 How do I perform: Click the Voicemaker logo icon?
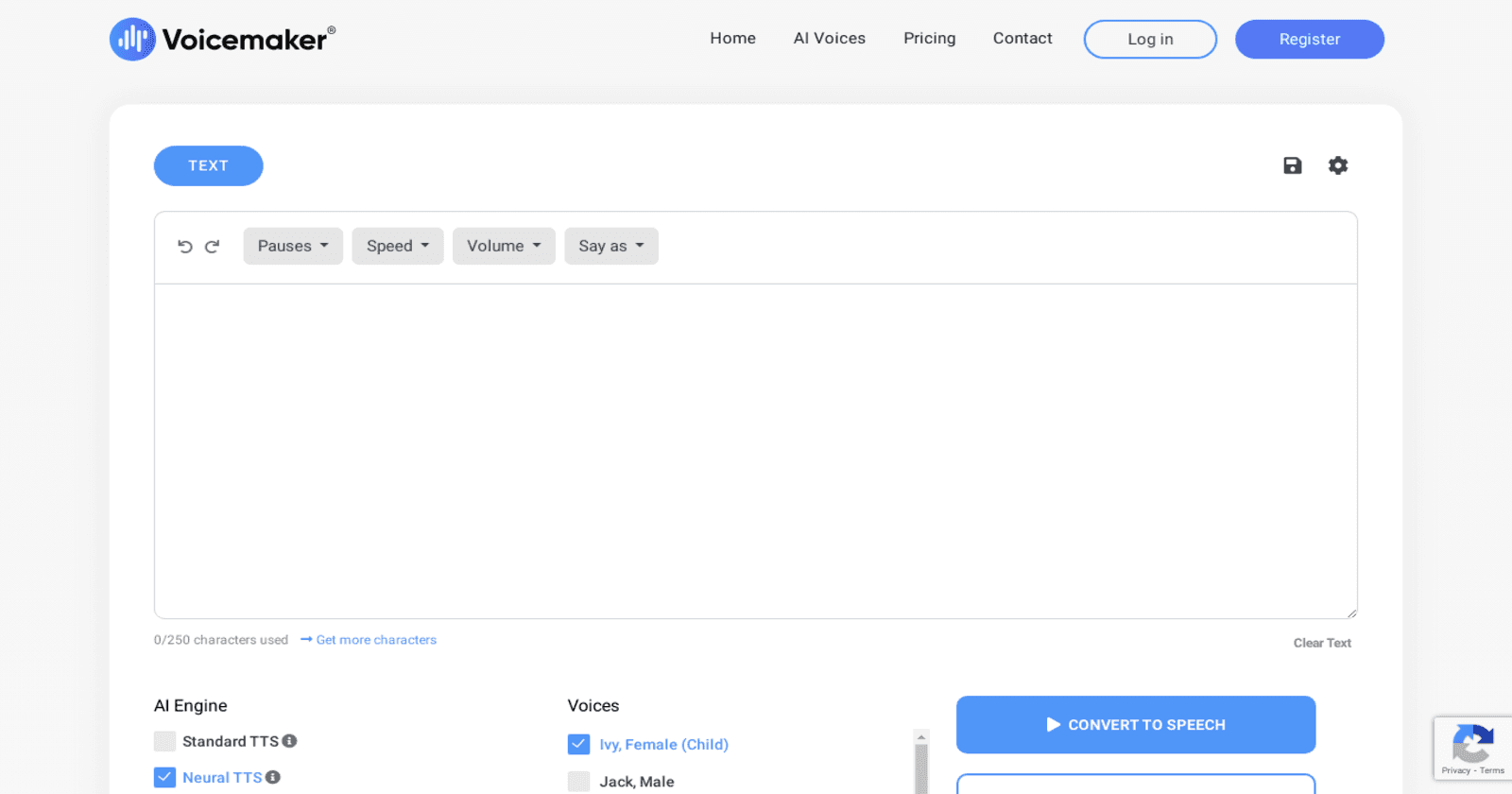tap(132, 40)
